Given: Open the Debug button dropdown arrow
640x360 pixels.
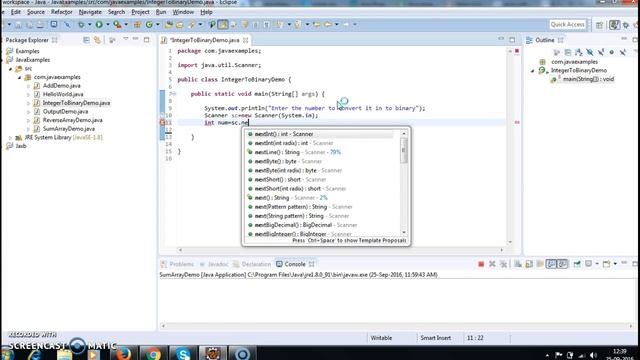Looking at the screenshot, I should (89, 25).
